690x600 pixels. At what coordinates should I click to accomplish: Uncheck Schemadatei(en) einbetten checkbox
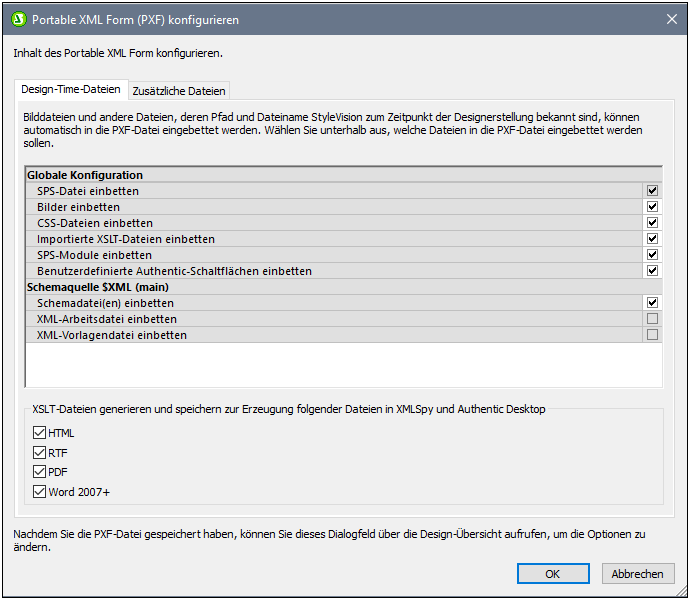point(652,303)
